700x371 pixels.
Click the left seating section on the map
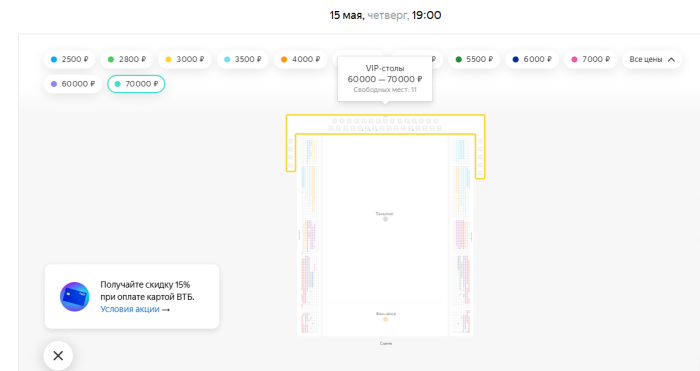click(x=309, y=236)
